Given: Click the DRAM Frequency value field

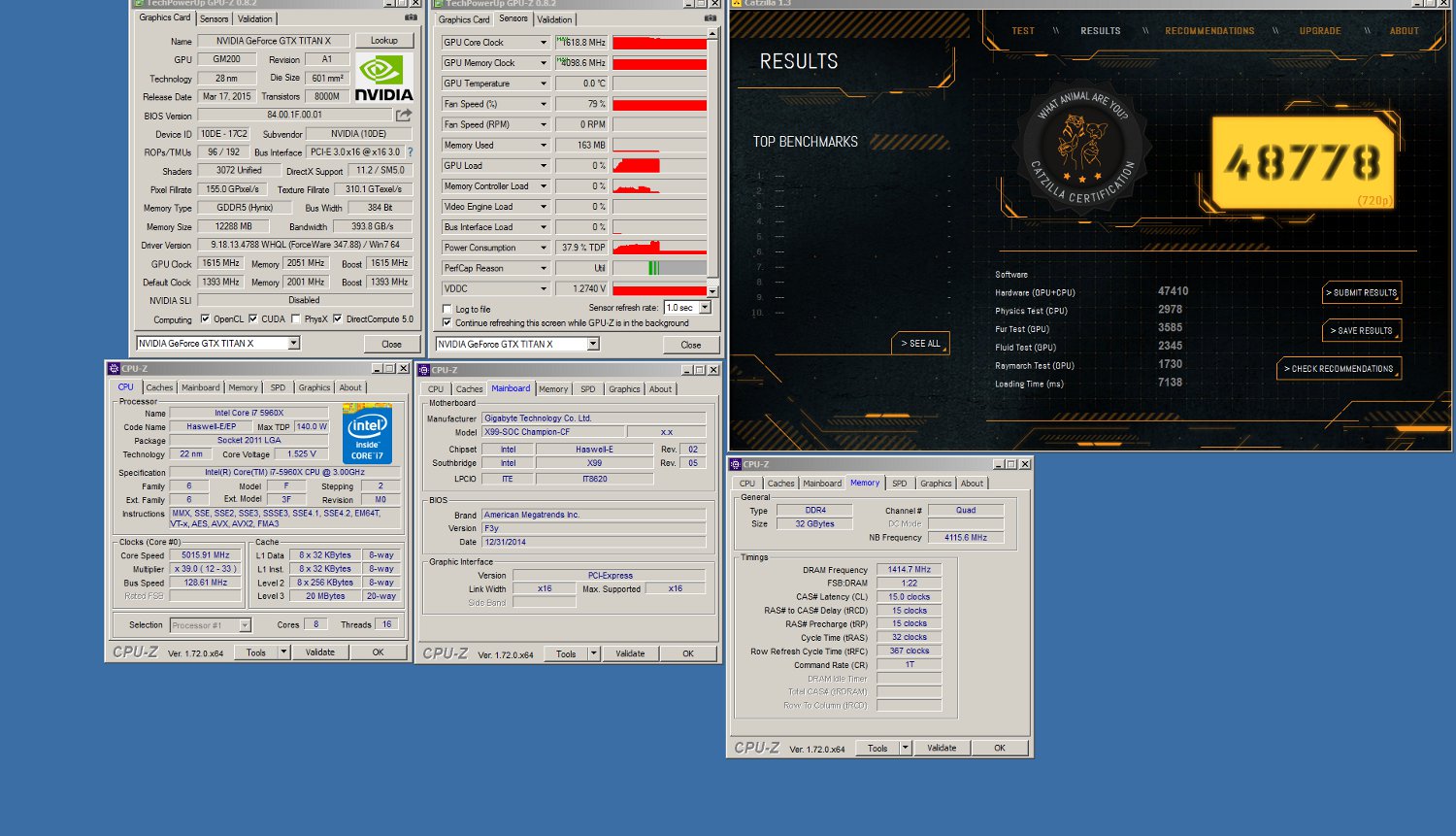Looking at the screenshot, I should (x=909, y=570).
